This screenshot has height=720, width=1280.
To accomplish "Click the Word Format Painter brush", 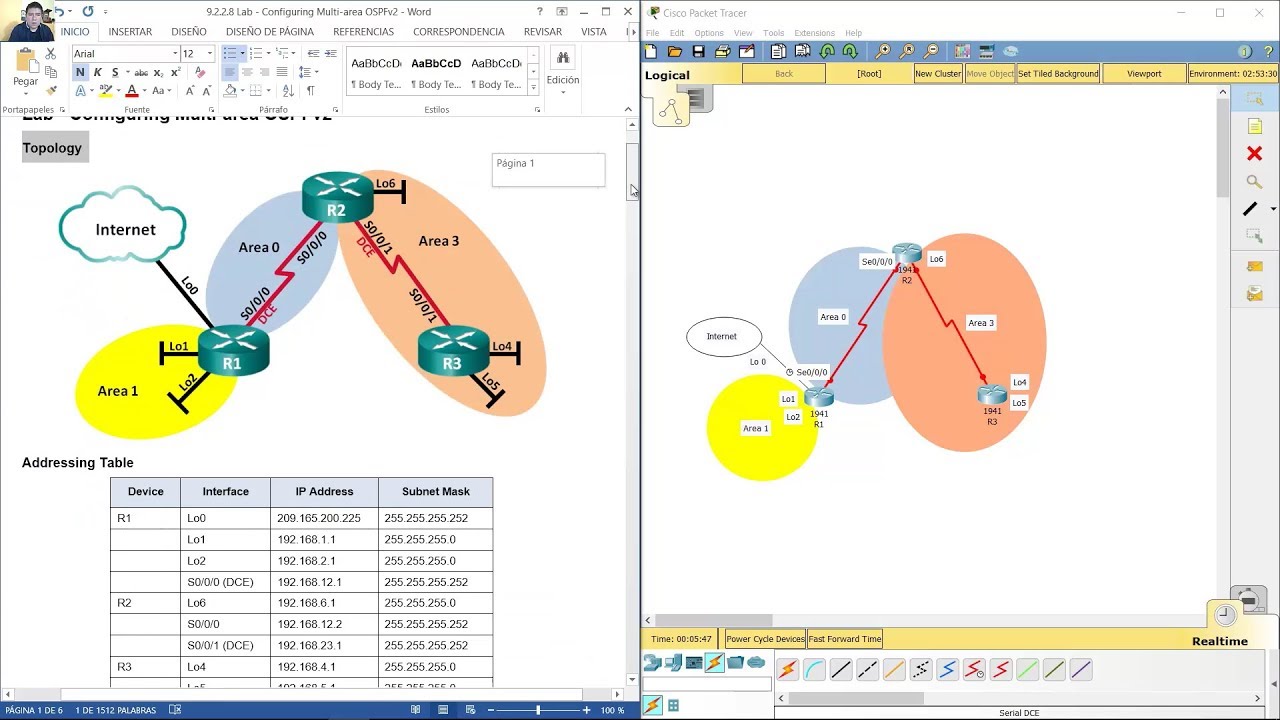I will pyautogui.click(x=51, y=90).
